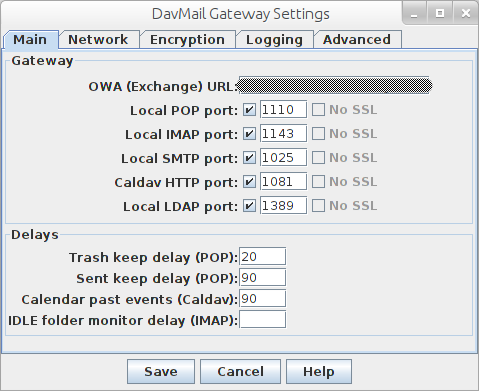The image size is (479, 391).
Task: Enable No SSL for LDAP port
Action: point(318,206)
